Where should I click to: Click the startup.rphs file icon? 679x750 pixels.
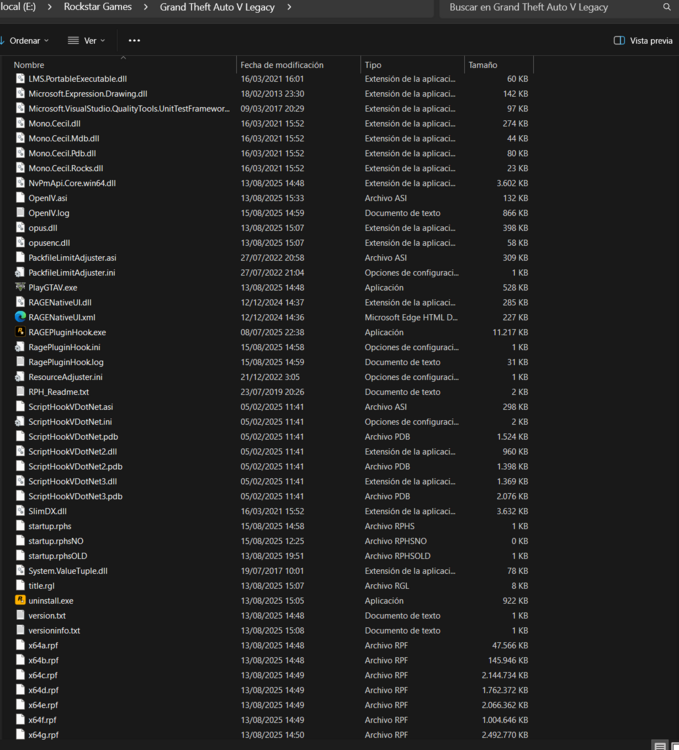click(20, 526)
